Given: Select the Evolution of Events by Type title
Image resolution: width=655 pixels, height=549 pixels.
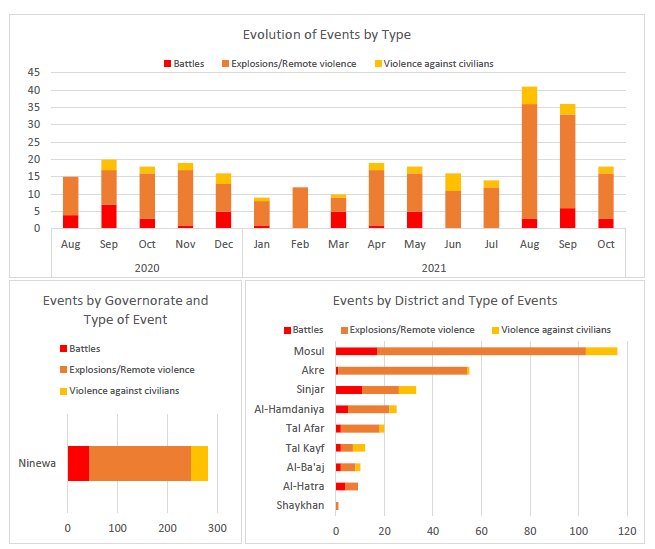Looking at the screenshot, I should click(327, 35).
